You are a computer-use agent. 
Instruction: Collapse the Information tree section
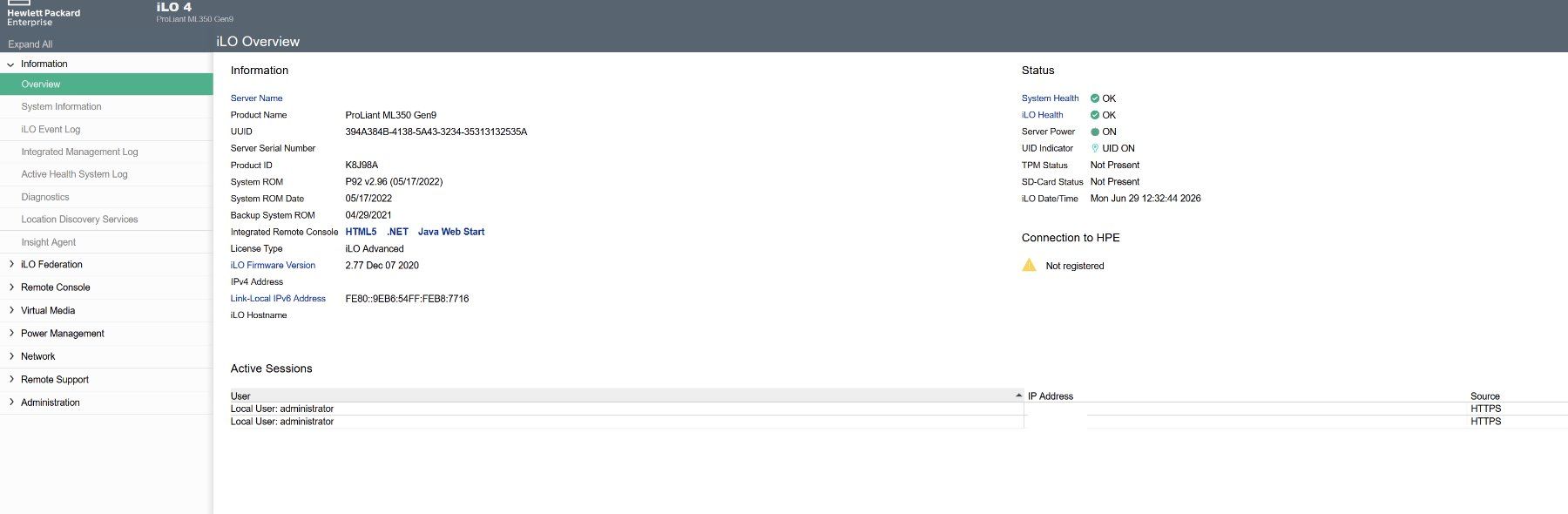tap(10, 64)
